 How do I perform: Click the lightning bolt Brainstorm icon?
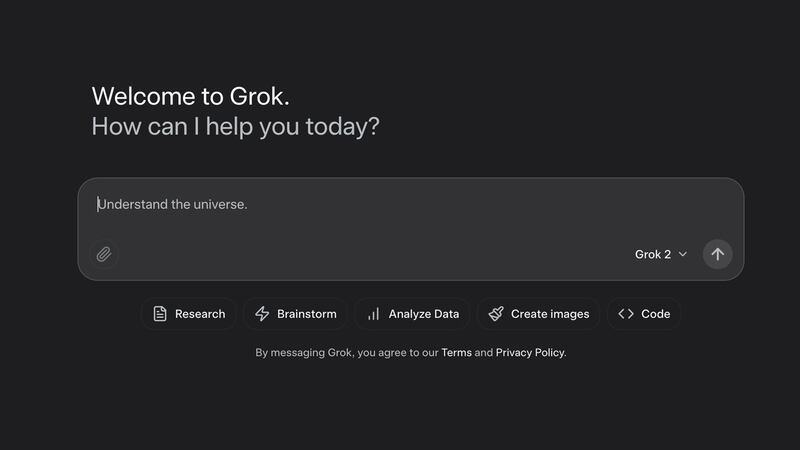[x=262, y=314]
